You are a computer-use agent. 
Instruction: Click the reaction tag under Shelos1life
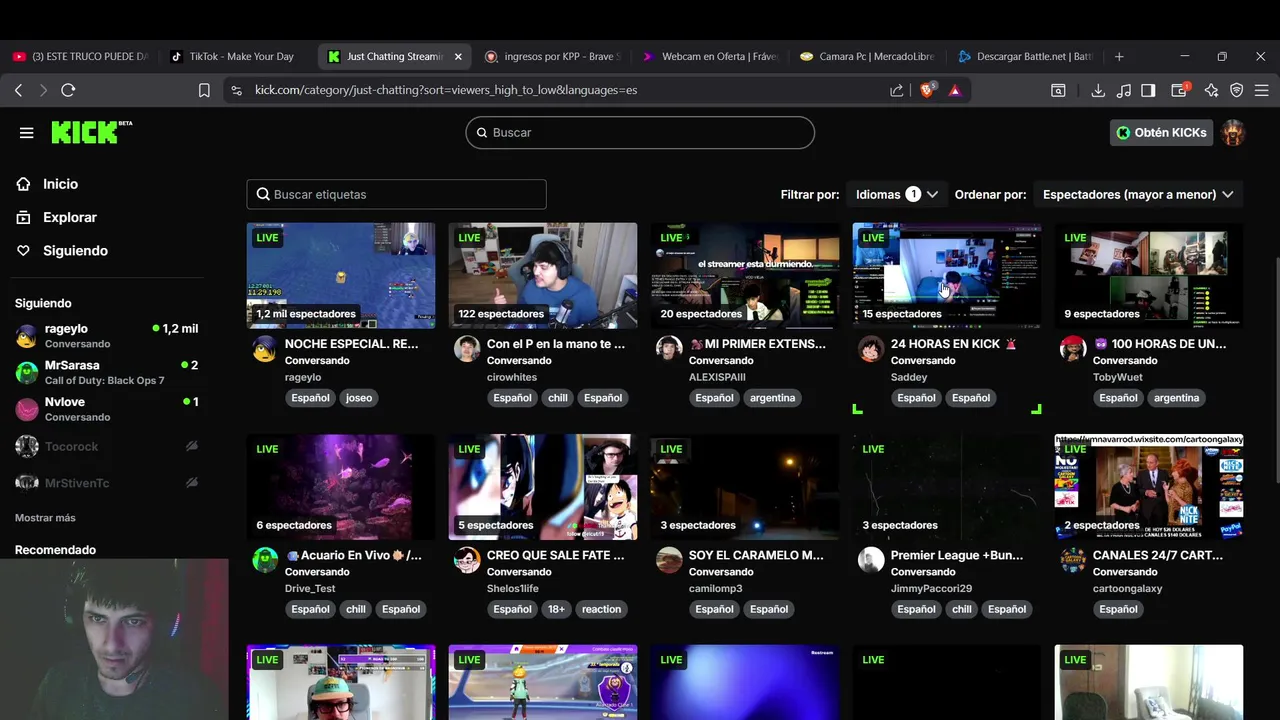point(601,609)
